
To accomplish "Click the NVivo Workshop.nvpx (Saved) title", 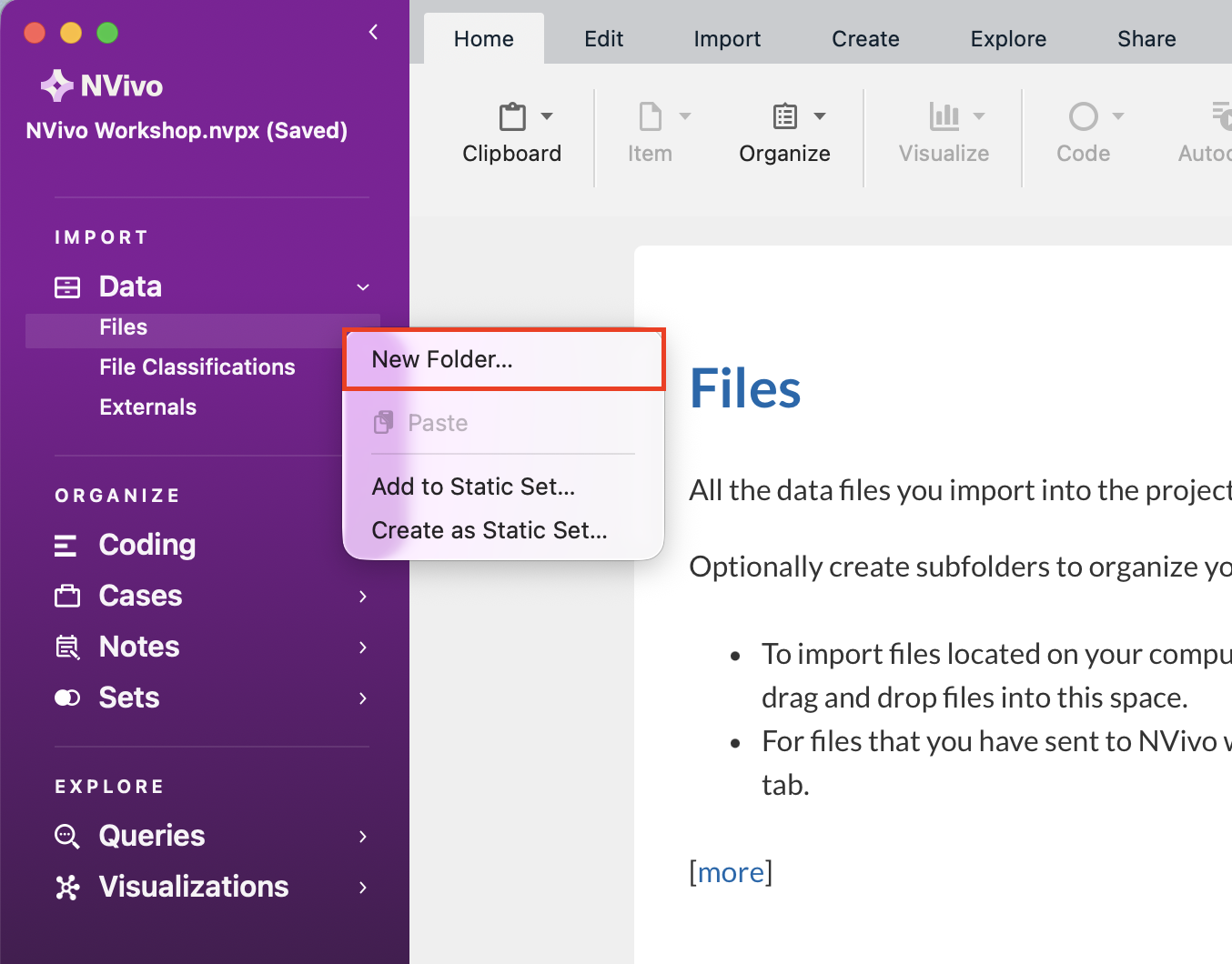I will point(187,130).
